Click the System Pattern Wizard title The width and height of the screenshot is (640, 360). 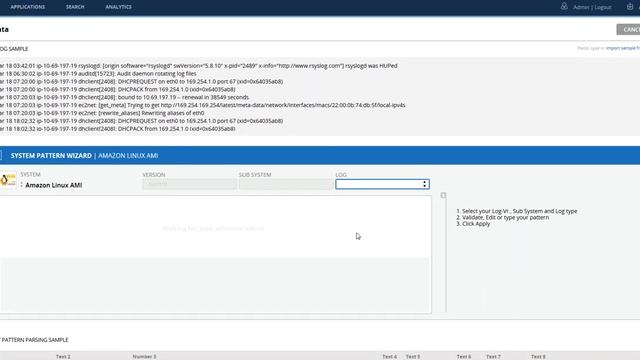click(x=51, y=156)
